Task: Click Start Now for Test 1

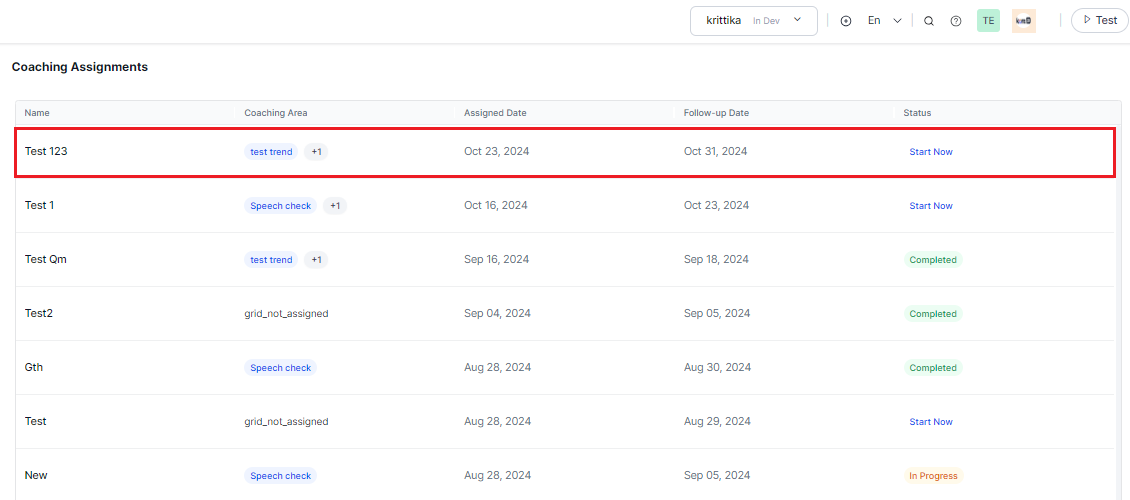Action: click(930, 206)
